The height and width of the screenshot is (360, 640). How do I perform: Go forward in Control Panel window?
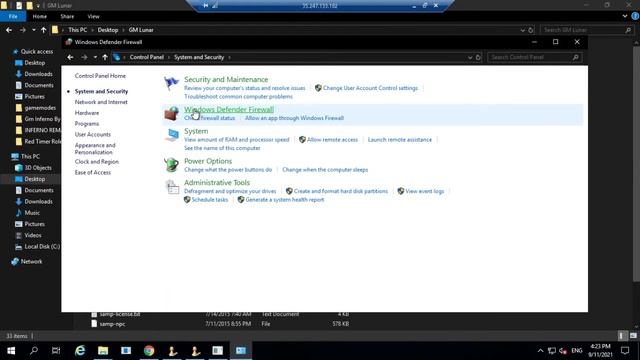84,57
